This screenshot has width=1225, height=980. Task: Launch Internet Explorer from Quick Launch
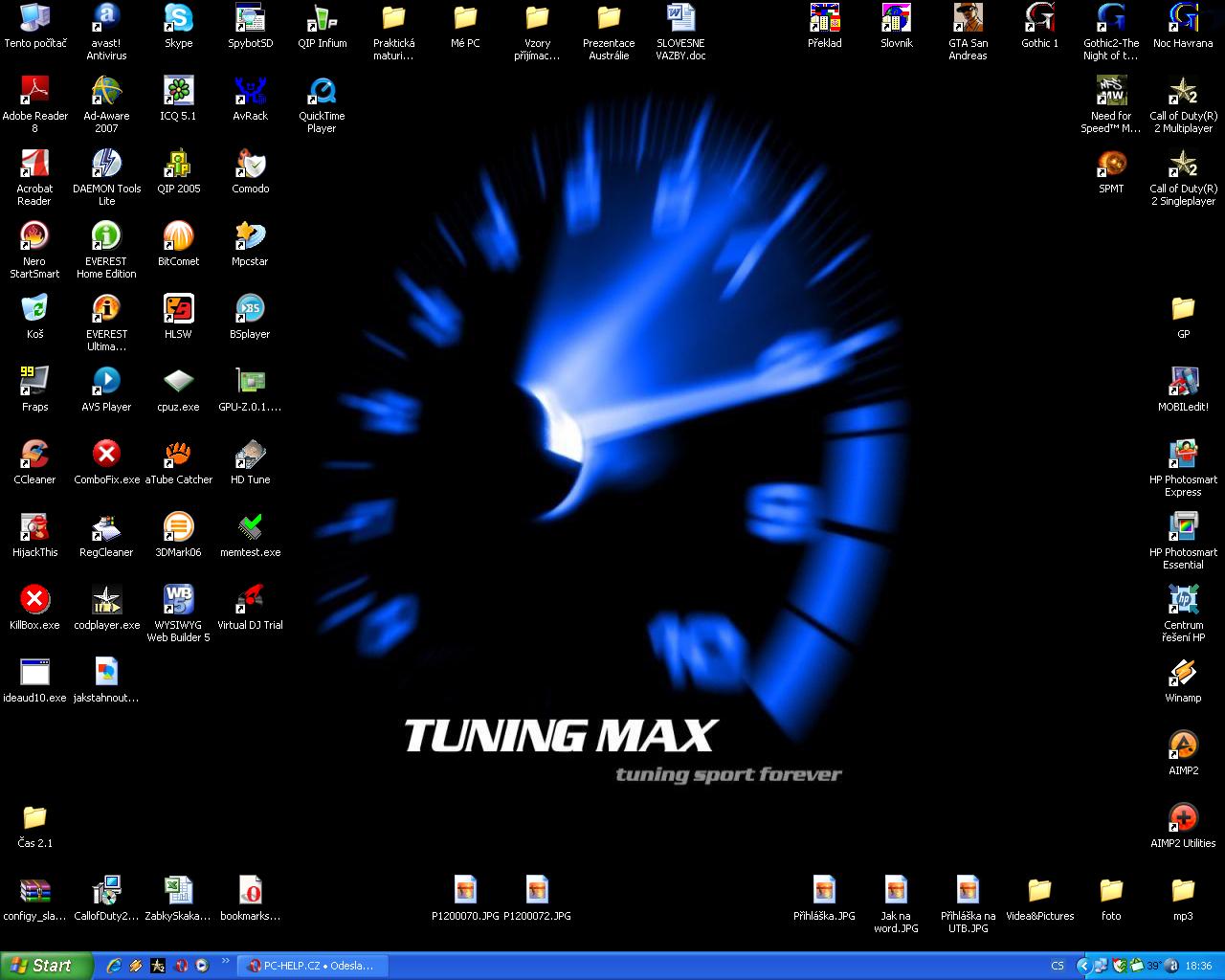point(114,966)
